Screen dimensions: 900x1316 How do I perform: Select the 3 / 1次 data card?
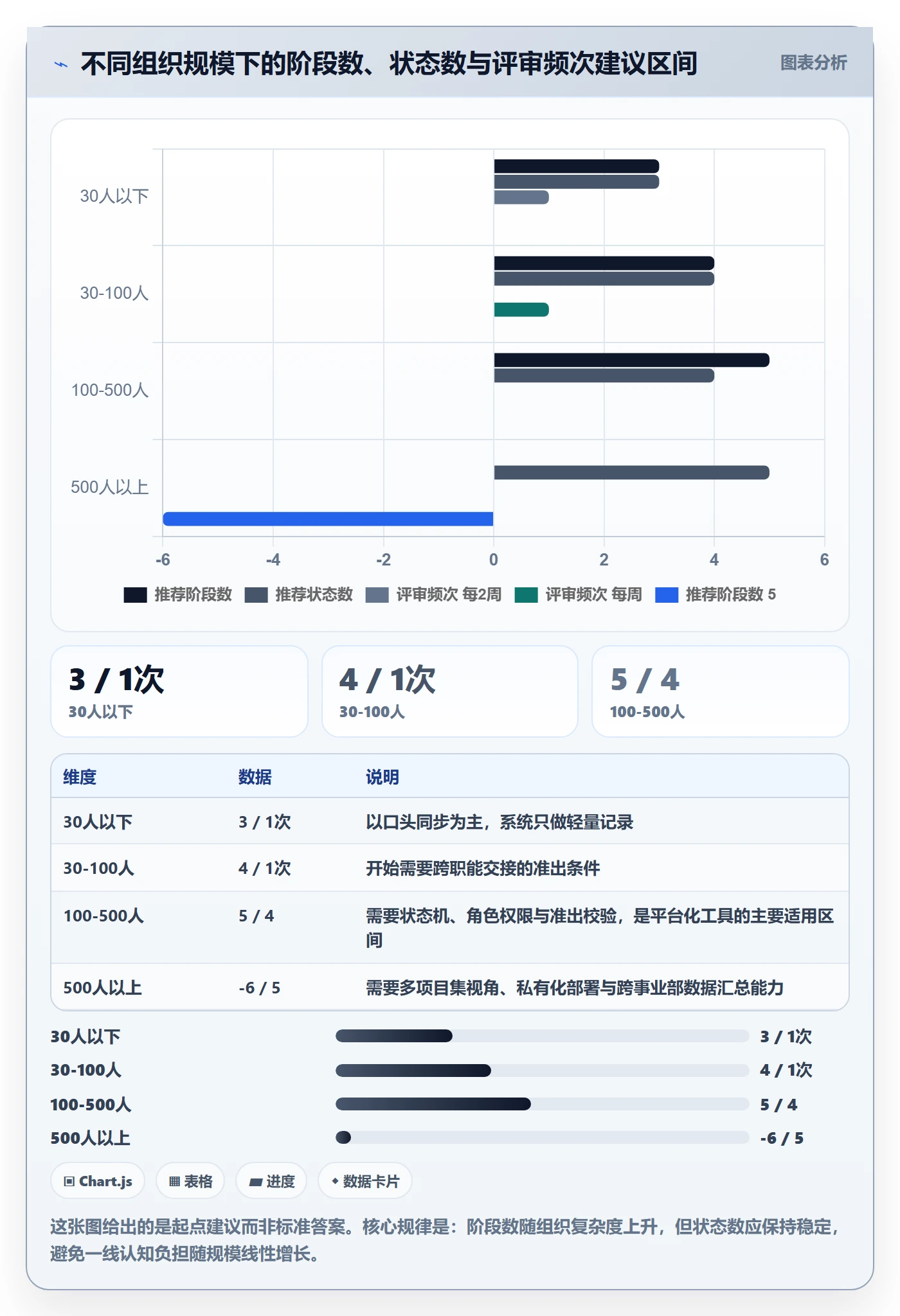tap(179, 691)
